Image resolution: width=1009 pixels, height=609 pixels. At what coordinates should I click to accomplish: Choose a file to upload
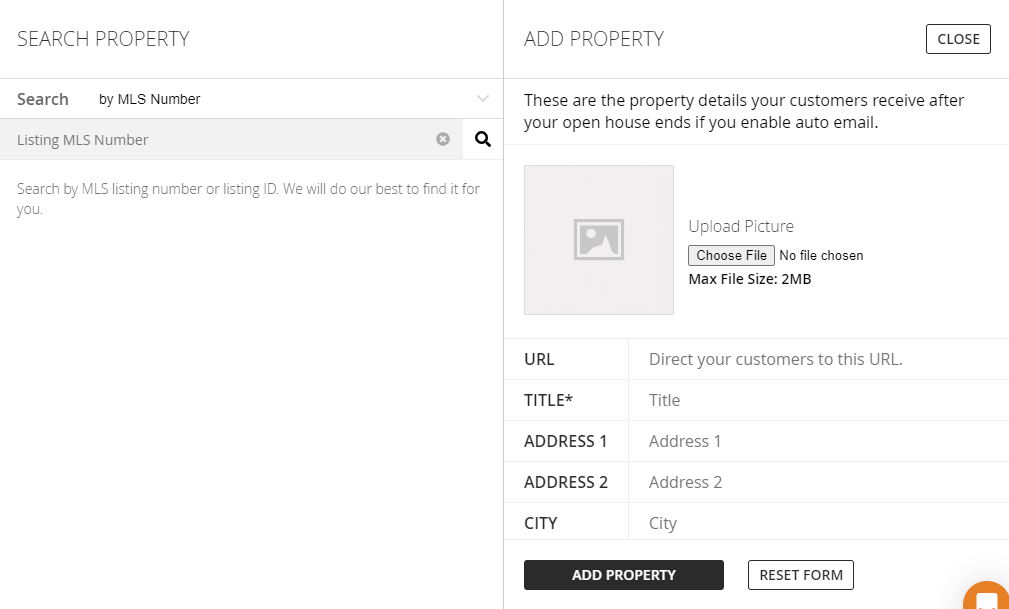730,255
